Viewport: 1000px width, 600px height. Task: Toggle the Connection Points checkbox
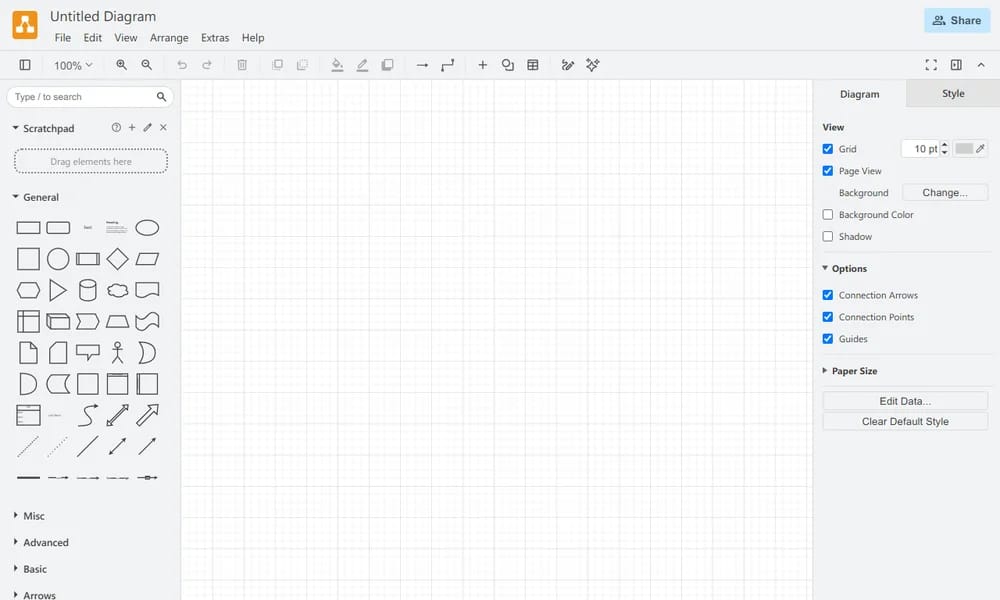pos(828,317)
